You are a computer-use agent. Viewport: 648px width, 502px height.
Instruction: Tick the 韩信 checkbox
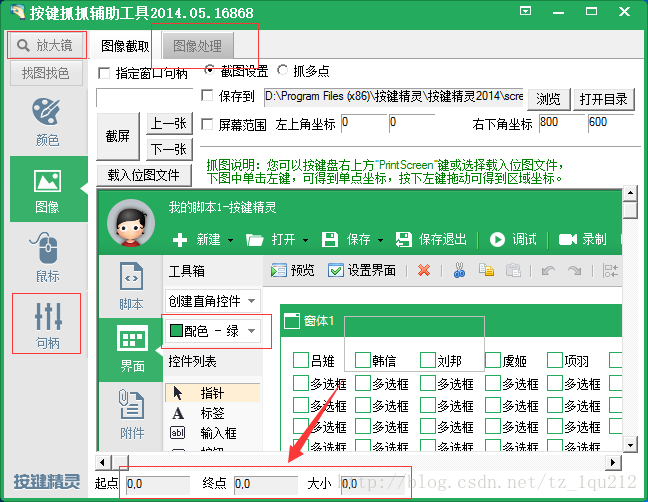[x=362, y=360]
